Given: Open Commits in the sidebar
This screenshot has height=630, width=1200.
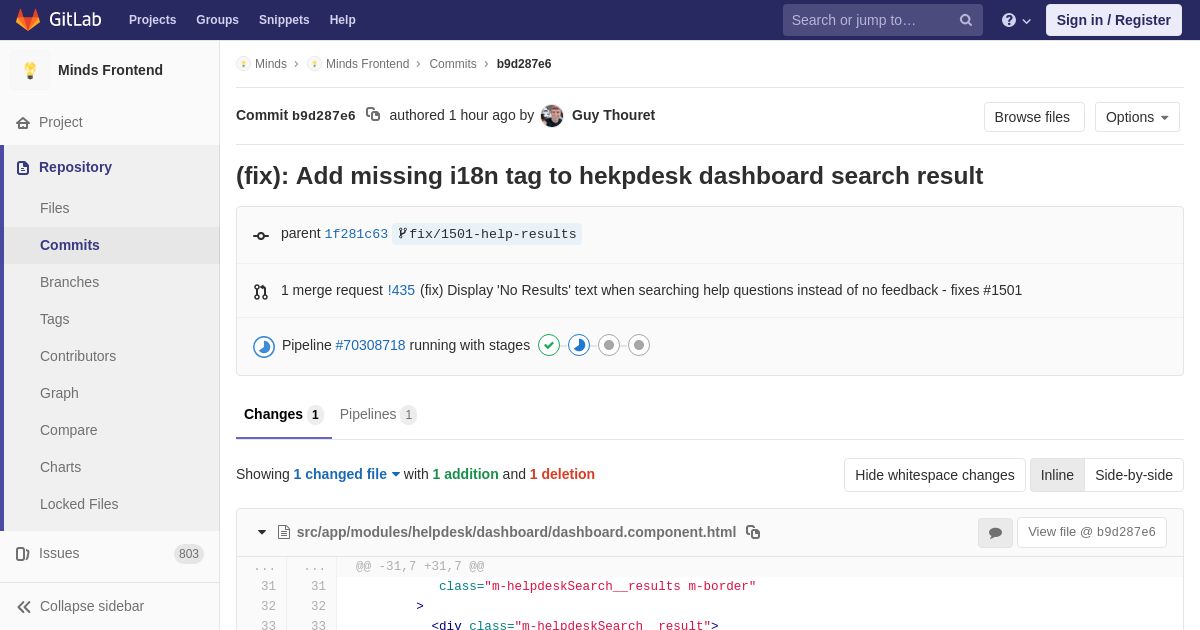Looking at the screenshot, I should [110, 245].
